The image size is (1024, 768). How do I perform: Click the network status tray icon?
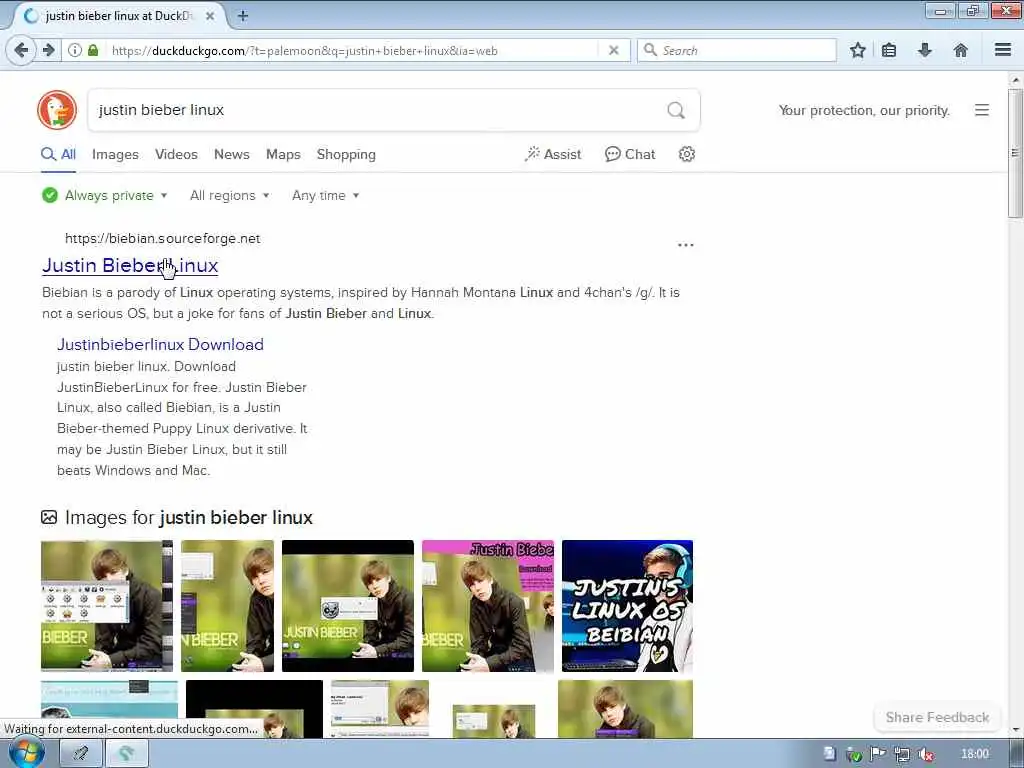point(902,754)
